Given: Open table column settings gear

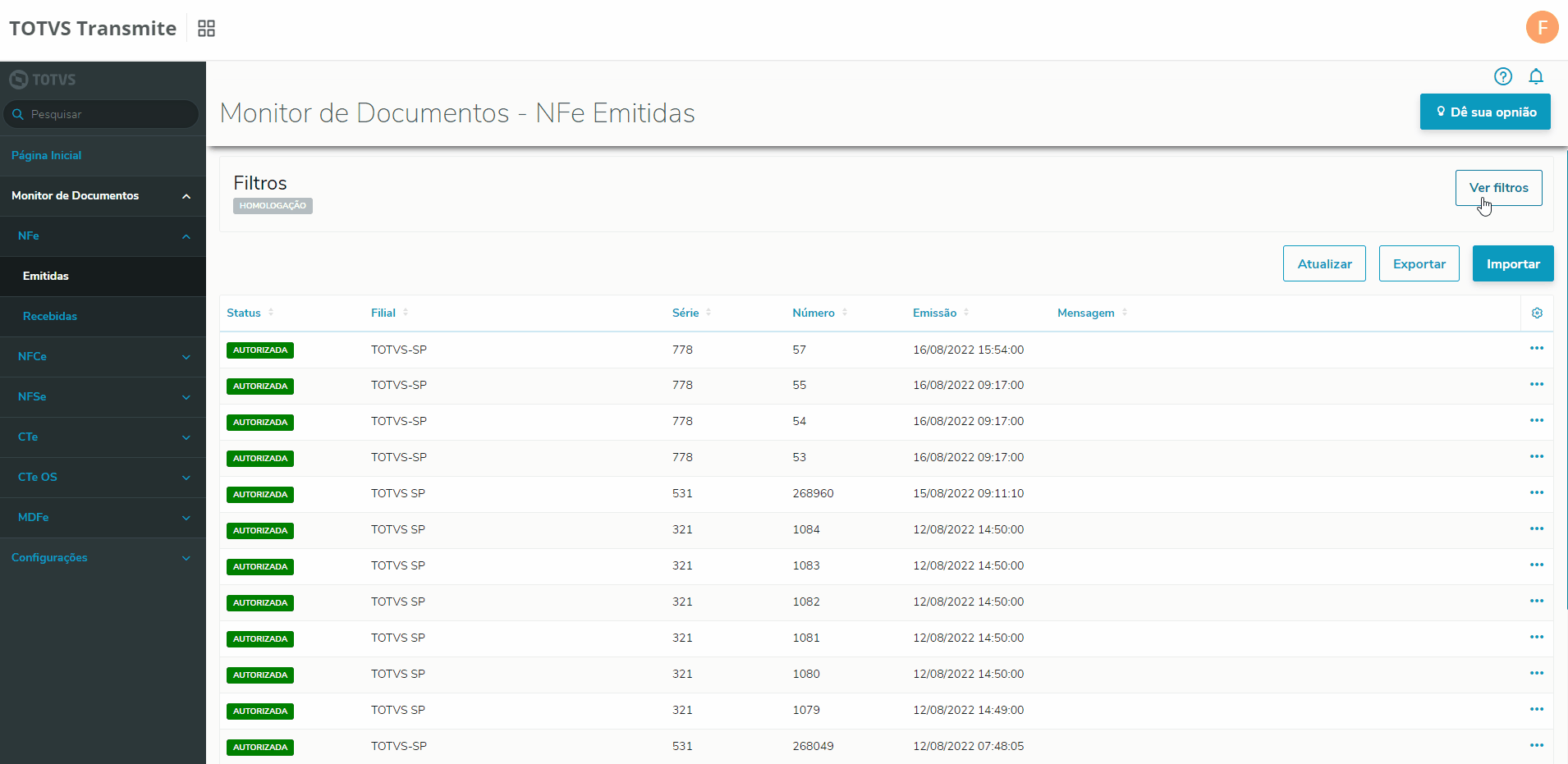Looking at the screenshot, I should (1537, 313).
